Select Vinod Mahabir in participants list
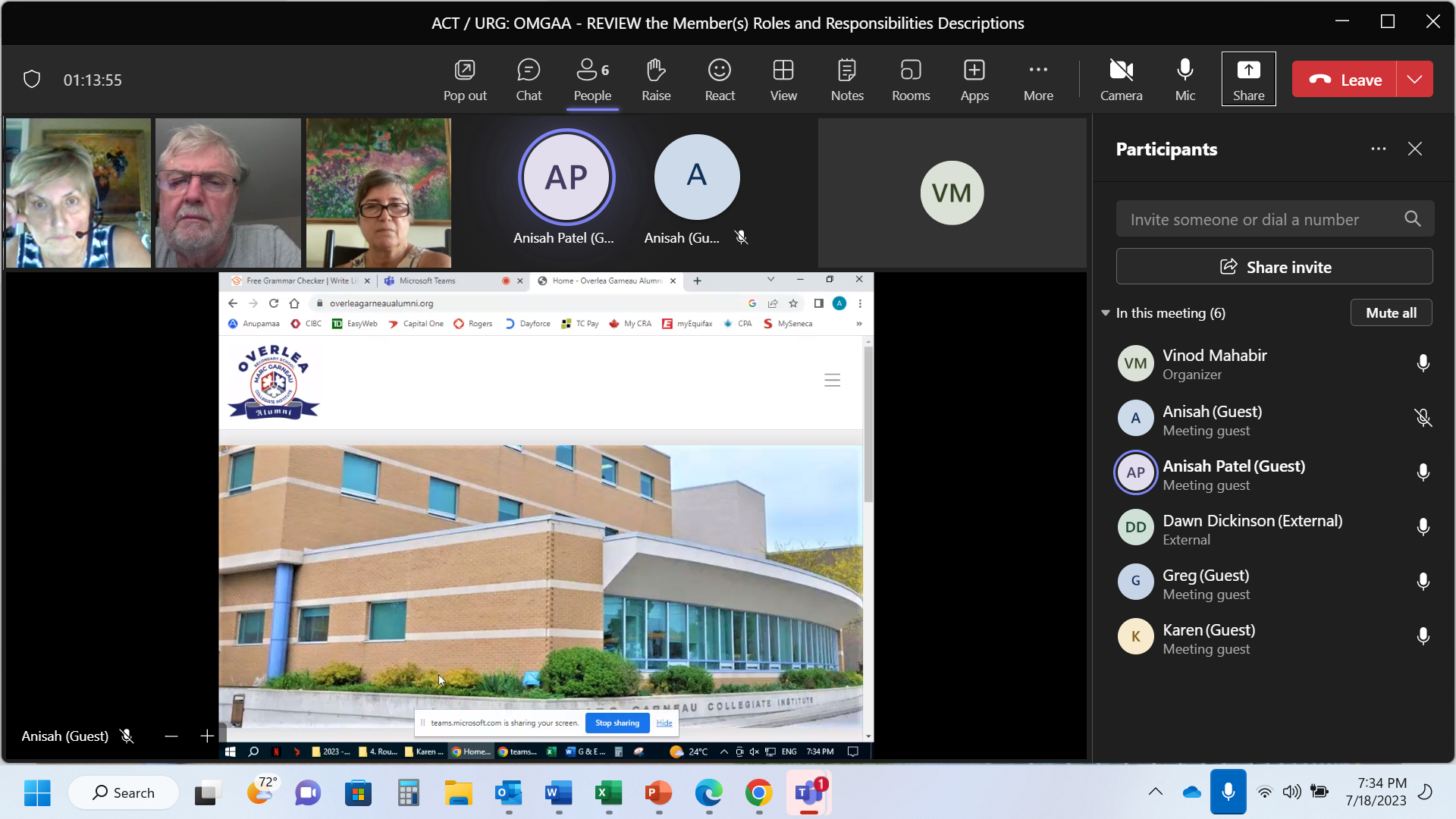 coord(1274,364)
